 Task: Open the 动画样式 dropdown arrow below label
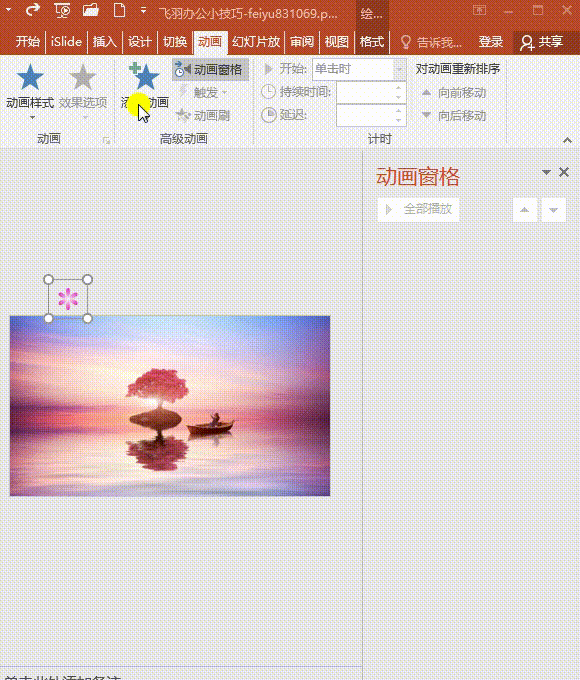click(33, 118)
